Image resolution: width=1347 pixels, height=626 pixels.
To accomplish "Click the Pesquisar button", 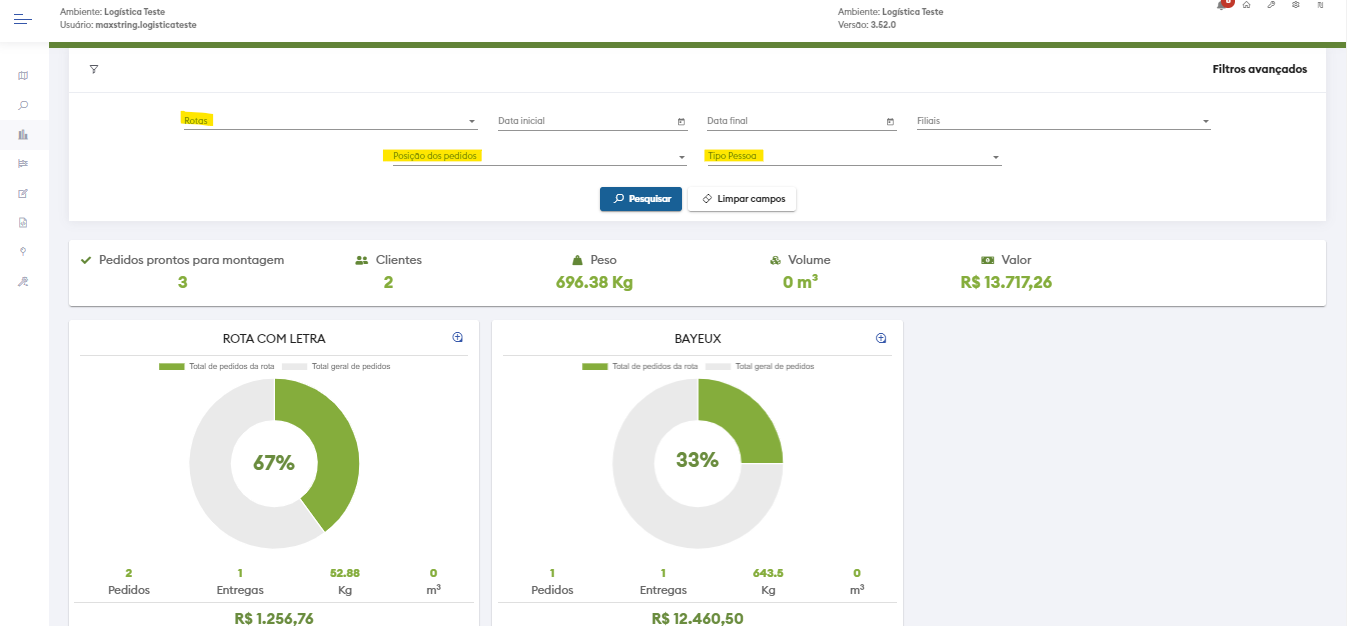I will pos(641,199).
